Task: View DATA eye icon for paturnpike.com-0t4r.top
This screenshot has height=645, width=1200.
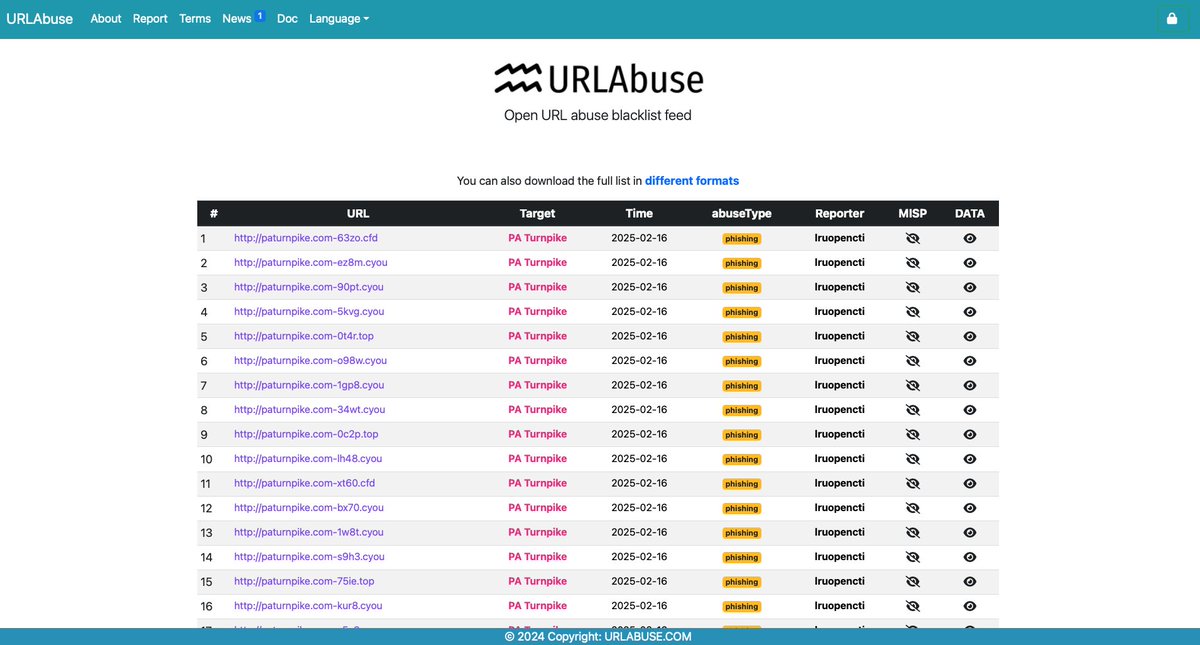Action: click(x=969, y=337)
